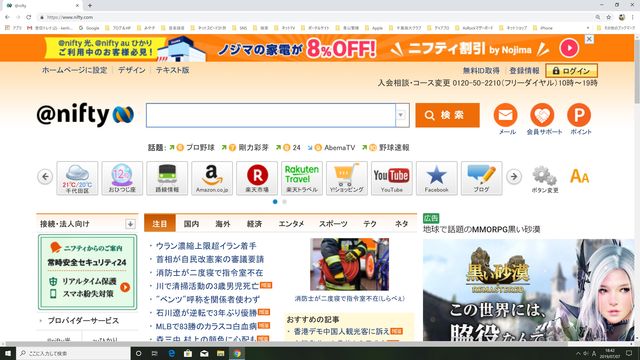
Task: Open the Mail app from the taskbar
Action: (x=204, y=353)
